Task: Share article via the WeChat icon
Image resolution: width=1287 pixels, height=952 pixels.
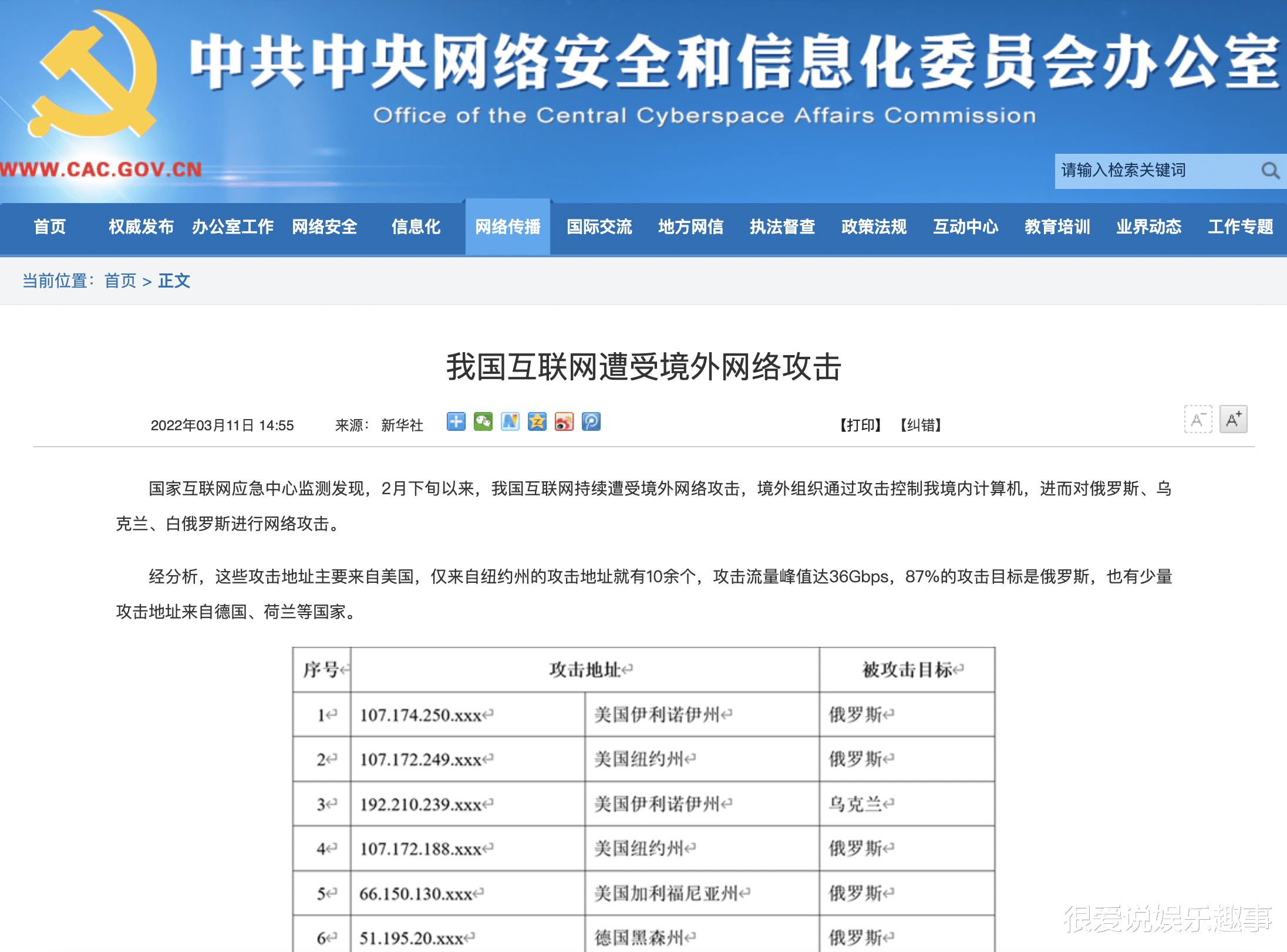Action: tap(483, 421)
